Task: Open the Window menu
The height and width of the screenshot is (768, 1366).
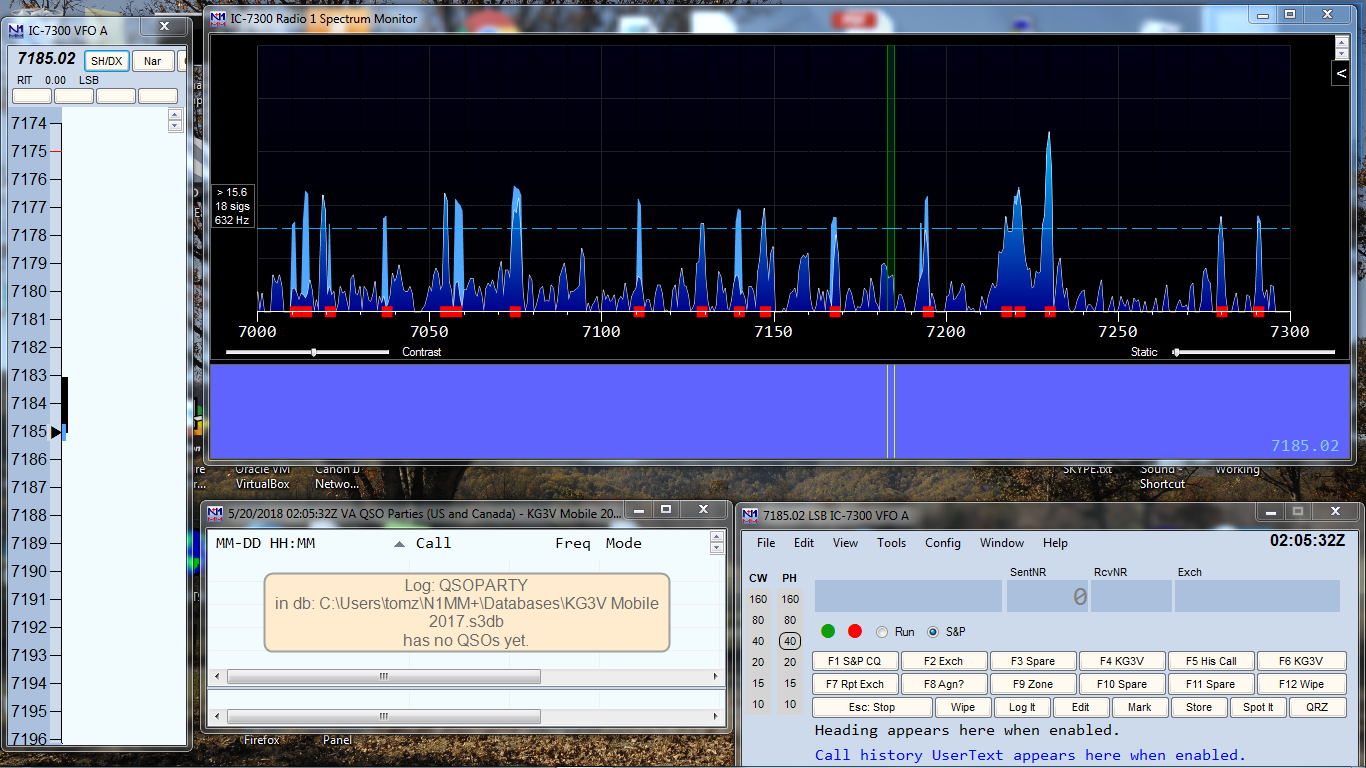Action: coord(1001,543)
